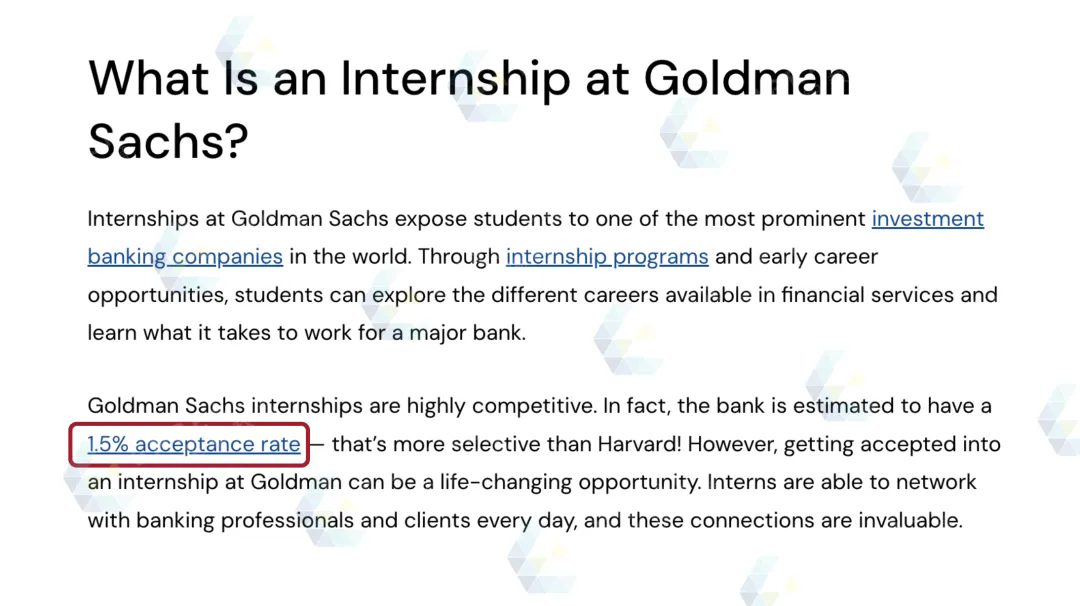
Task: Click the word 'investment' in the underlined link
Action: [x=927, y=219]
